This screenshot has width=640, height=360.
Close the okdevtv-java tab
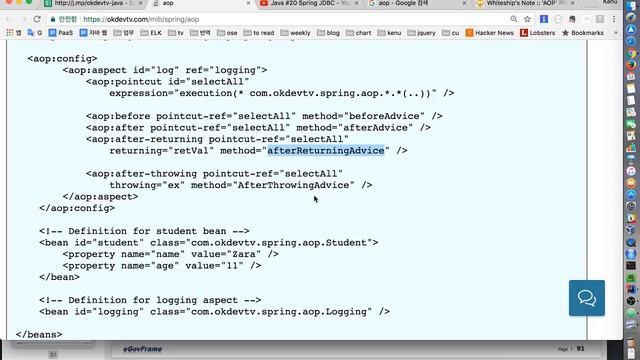point(141,3)
